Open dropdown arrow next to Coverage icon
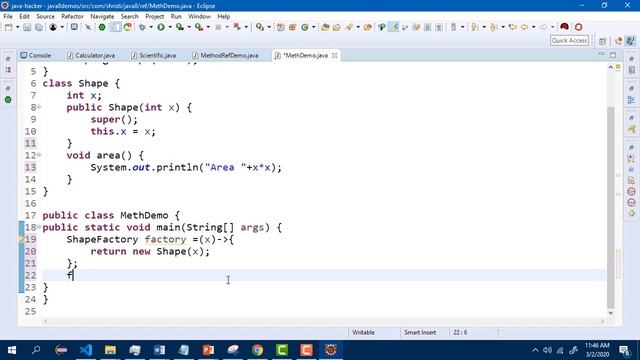The image size is (640, 360). pos(189,27)
